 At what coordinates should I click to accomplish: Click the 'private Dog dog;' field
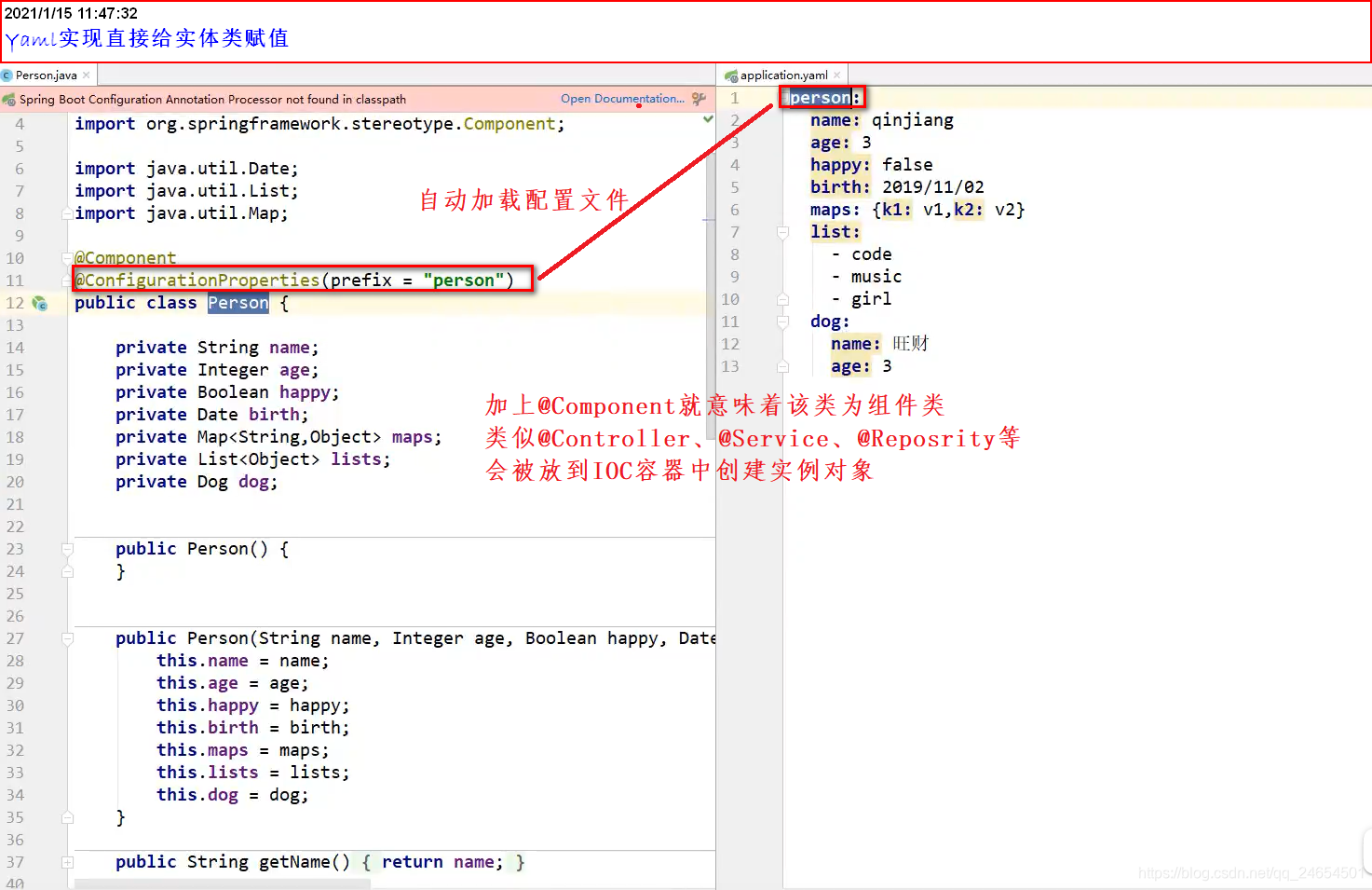[197, 482]
